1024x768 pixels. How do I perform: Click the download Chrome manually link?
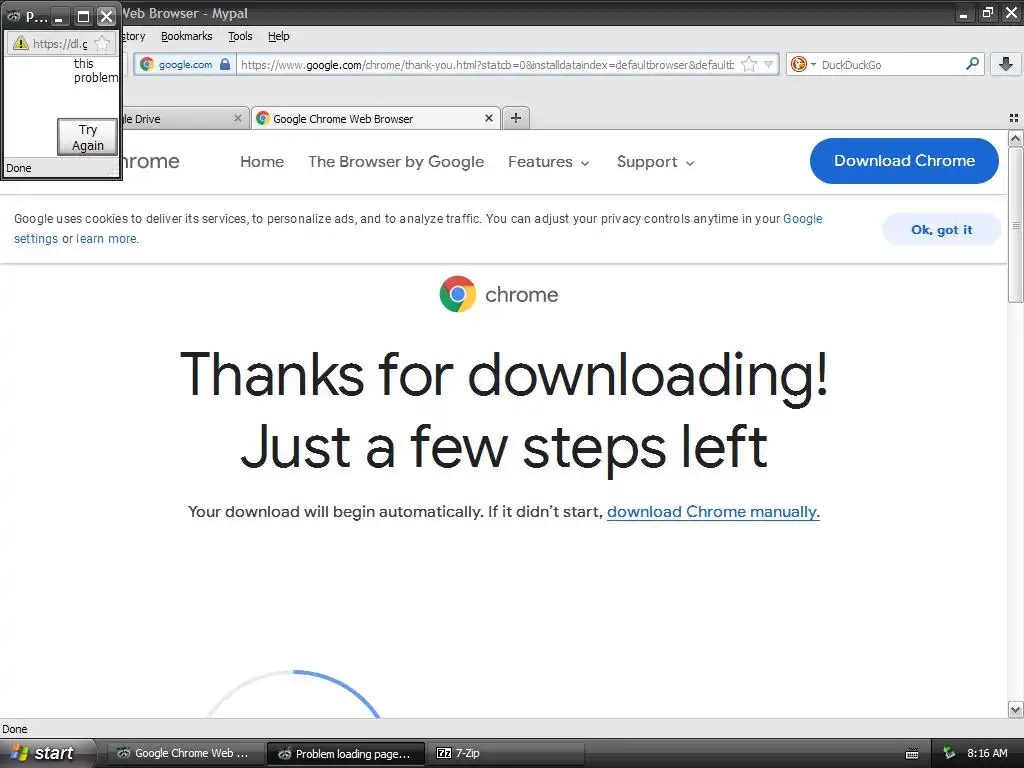click(713, 511)
